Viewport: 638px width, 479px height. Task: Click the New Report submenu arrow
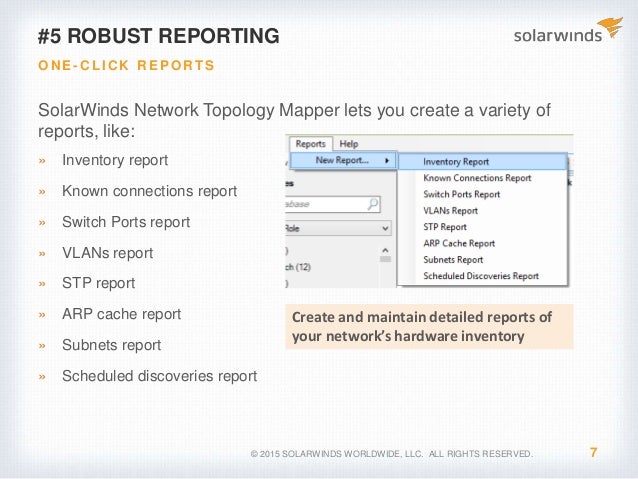(x=387, y=161)
